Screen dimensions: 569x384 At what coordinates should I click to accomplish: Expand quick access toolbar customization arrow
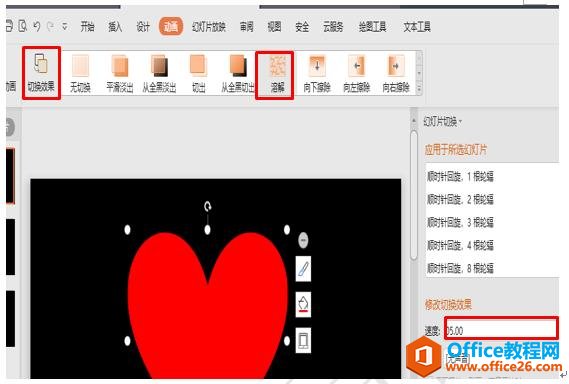65,26
